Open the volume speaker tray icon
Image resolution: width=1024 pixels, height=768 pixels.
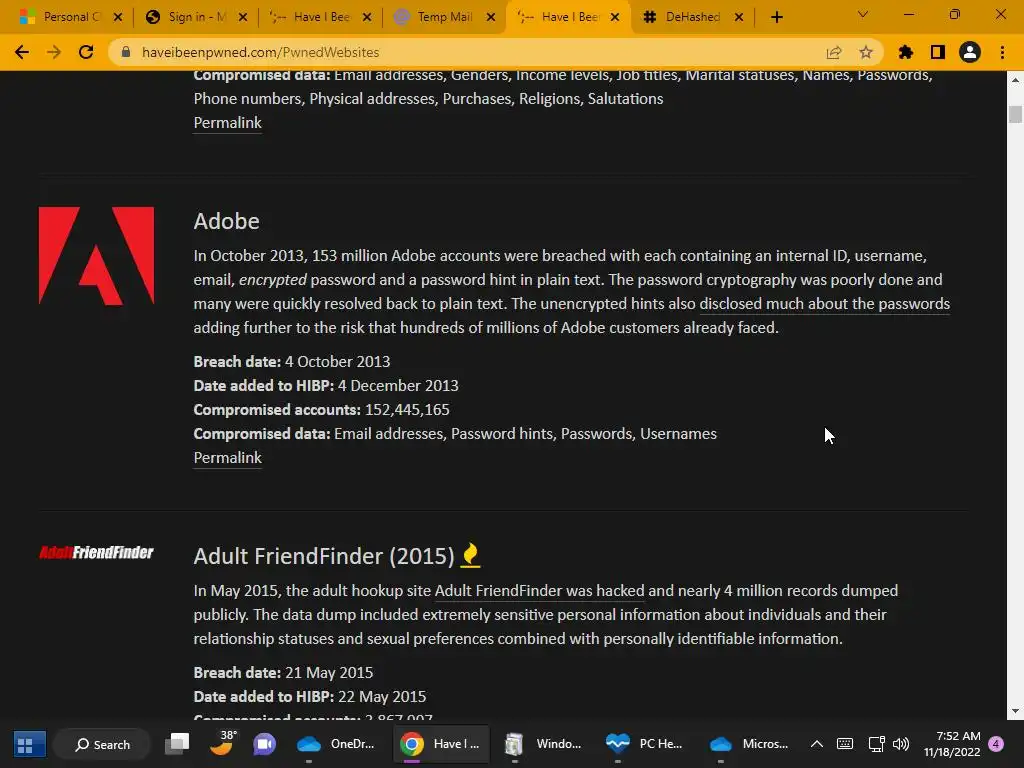901,744
